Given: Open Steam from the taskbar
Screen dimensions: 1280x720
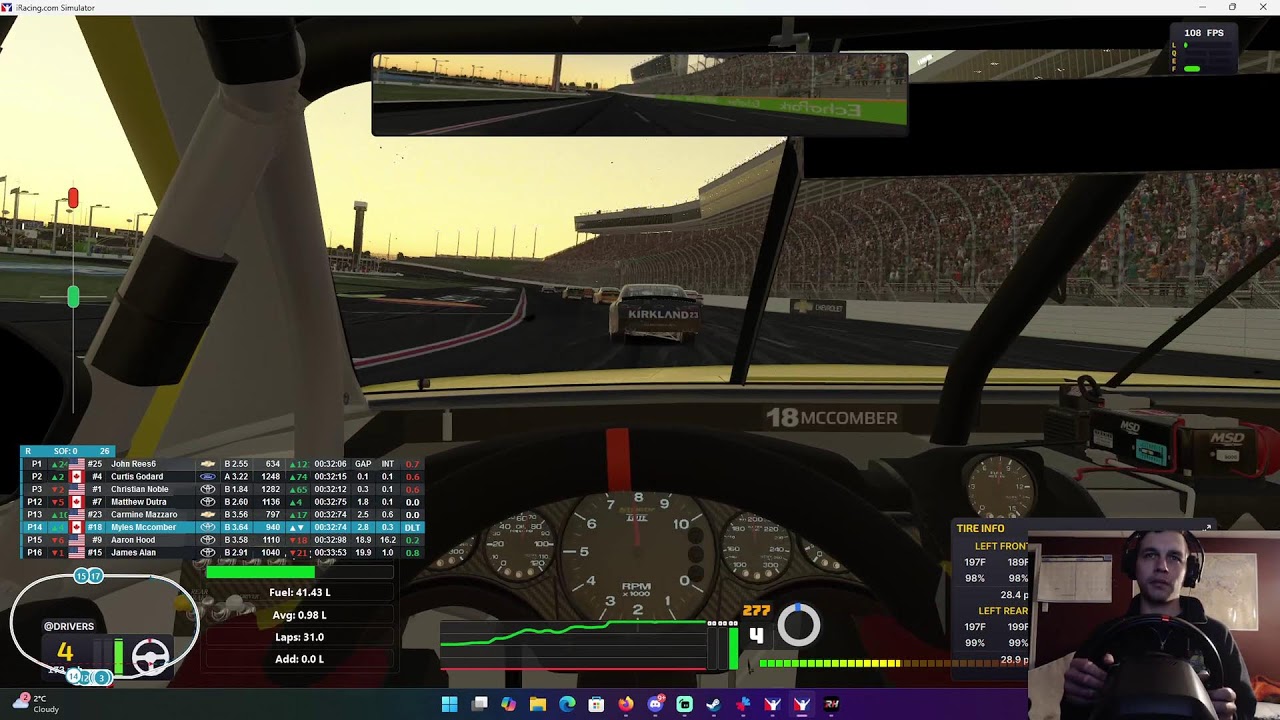Looking at the screenshot, I should click(714, 704).
